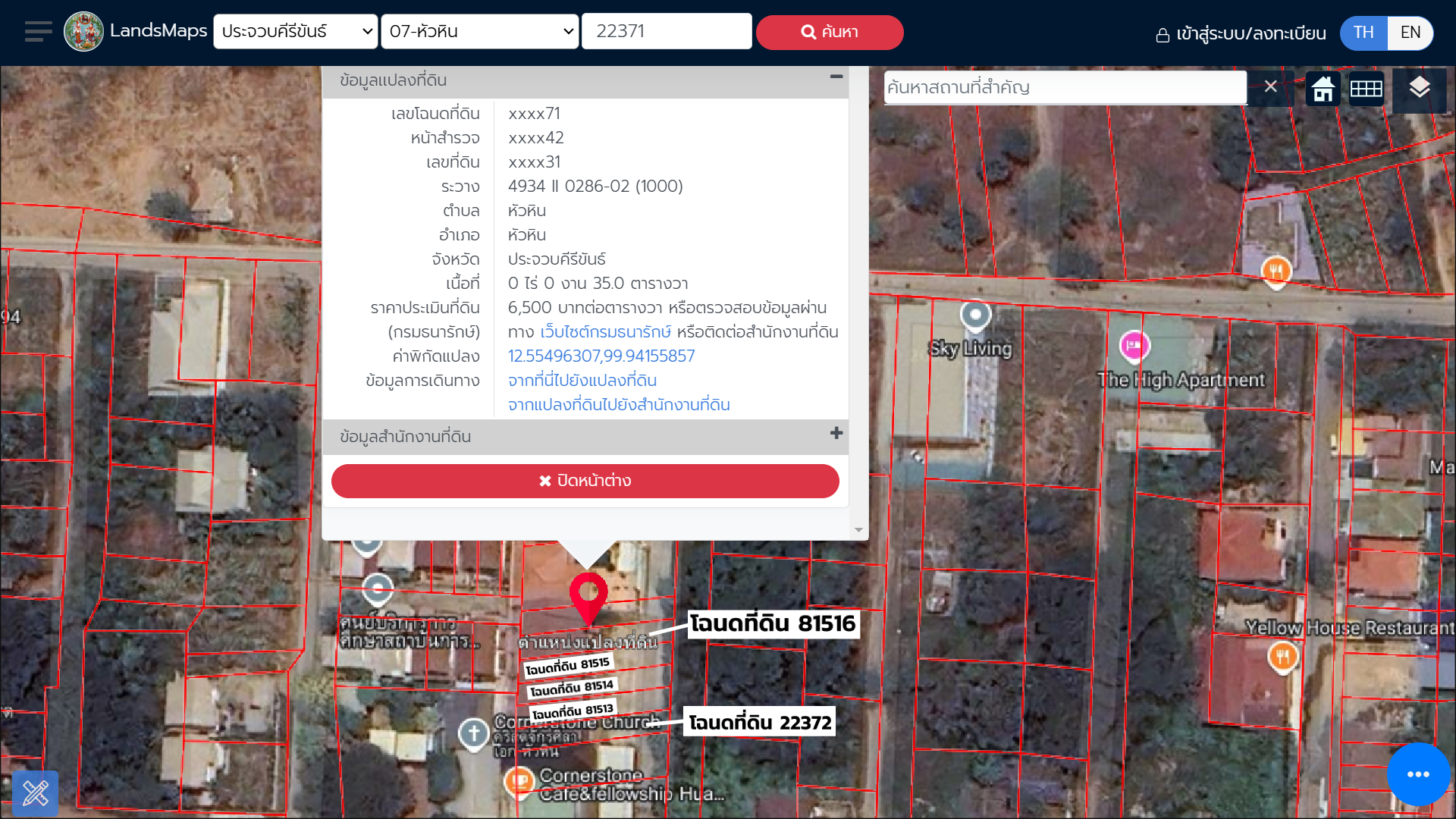
Task: Open the hamburger menu
Action: tap(38, 32)
